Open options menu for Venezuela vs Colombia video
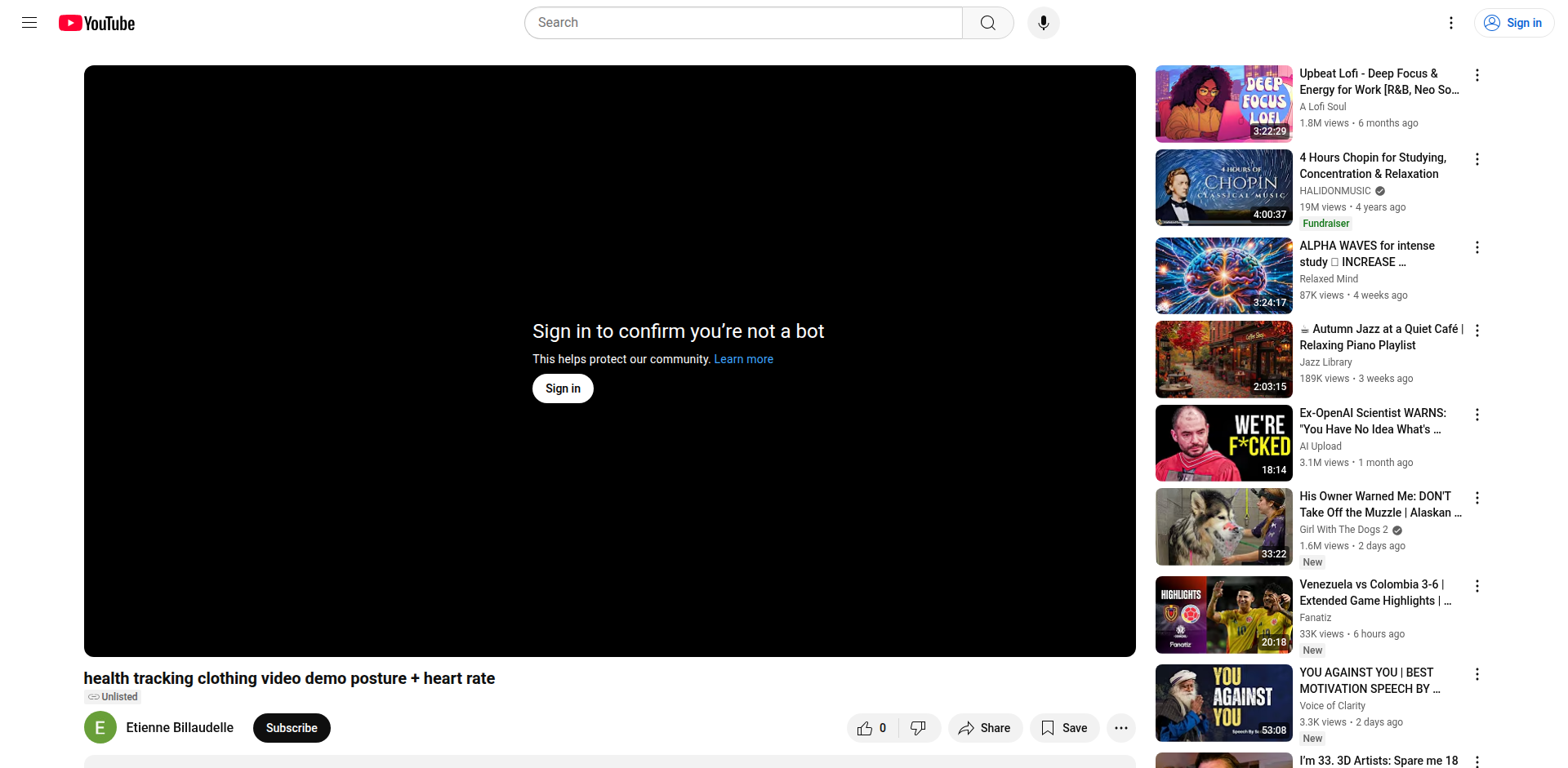1568x768 pixels. (x=1477, y=586)
